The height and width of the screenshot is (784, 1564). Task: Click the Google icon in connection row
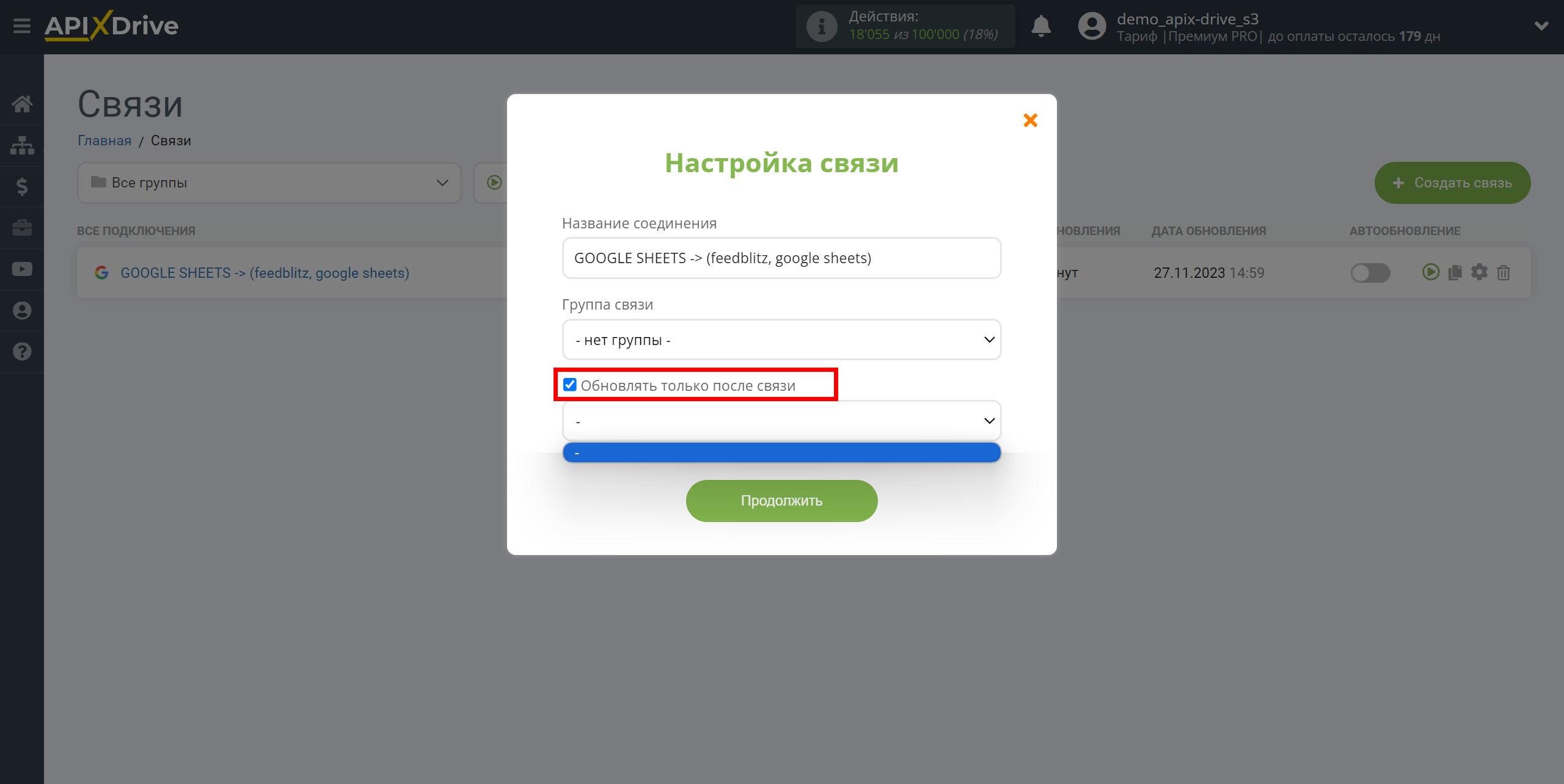pyautogui.click(x=101, y=272)
